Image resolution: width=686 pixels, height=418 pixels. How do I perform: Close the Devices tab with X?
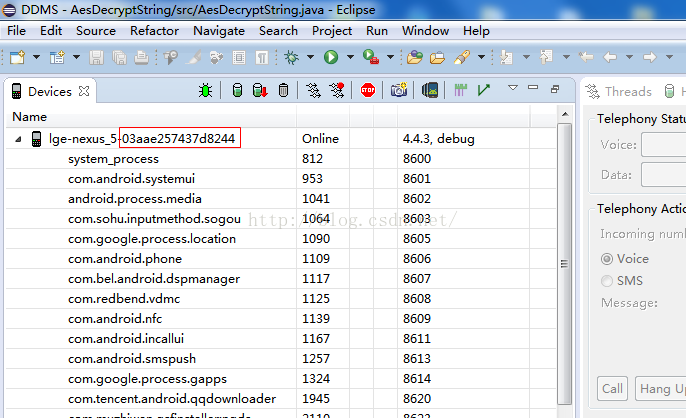84,91
